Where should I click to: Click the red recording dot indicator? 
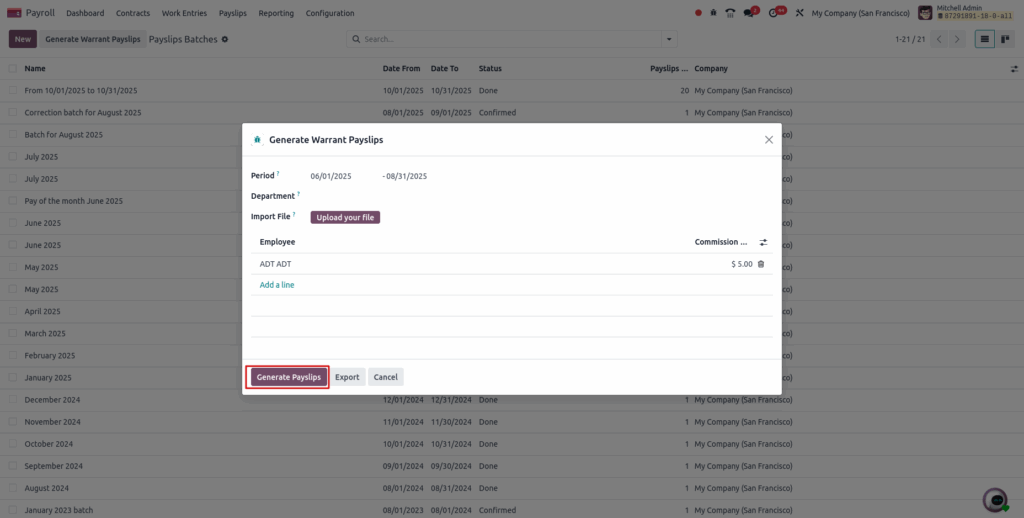[x=698, y=13]
